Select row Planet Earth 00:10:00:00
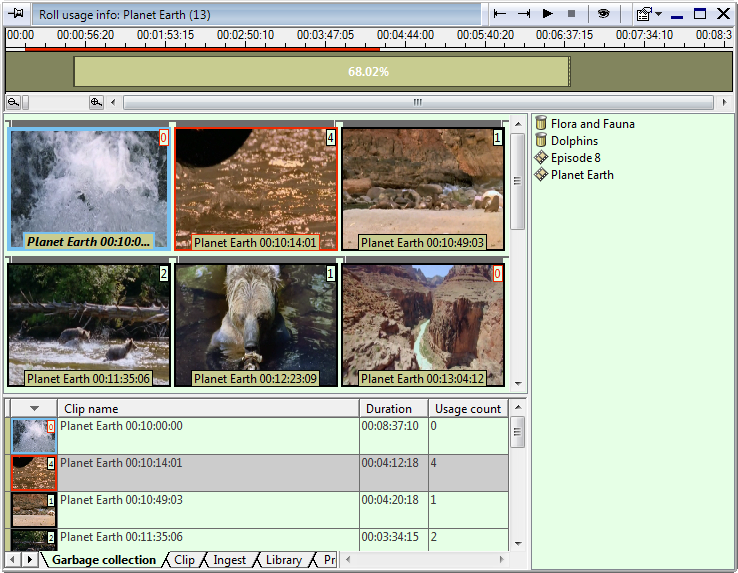Screen dimensions: 738x573 tap(257, 436)
